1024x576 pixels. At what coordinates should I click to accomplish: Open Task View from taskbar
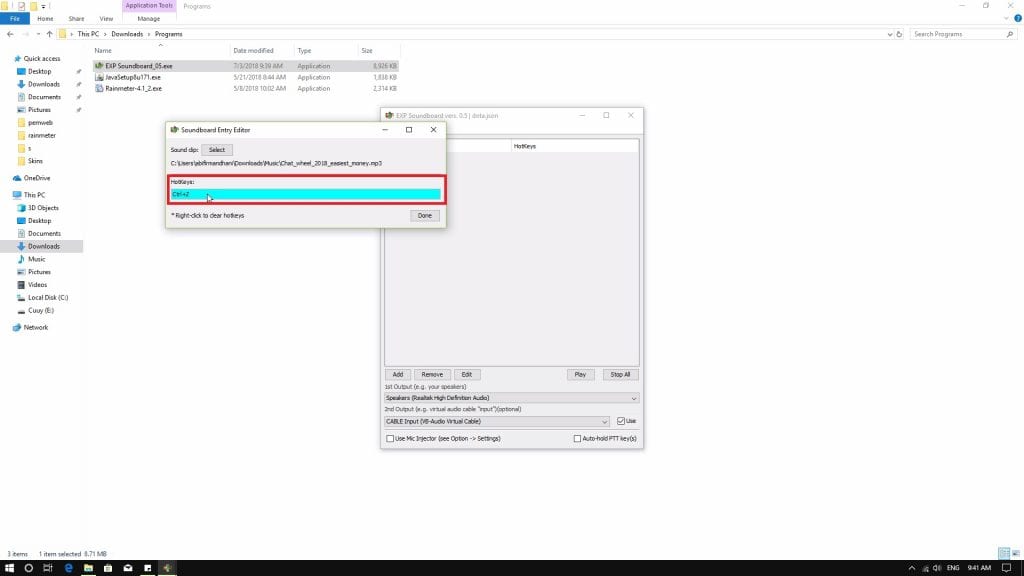[x=48, y=568]
